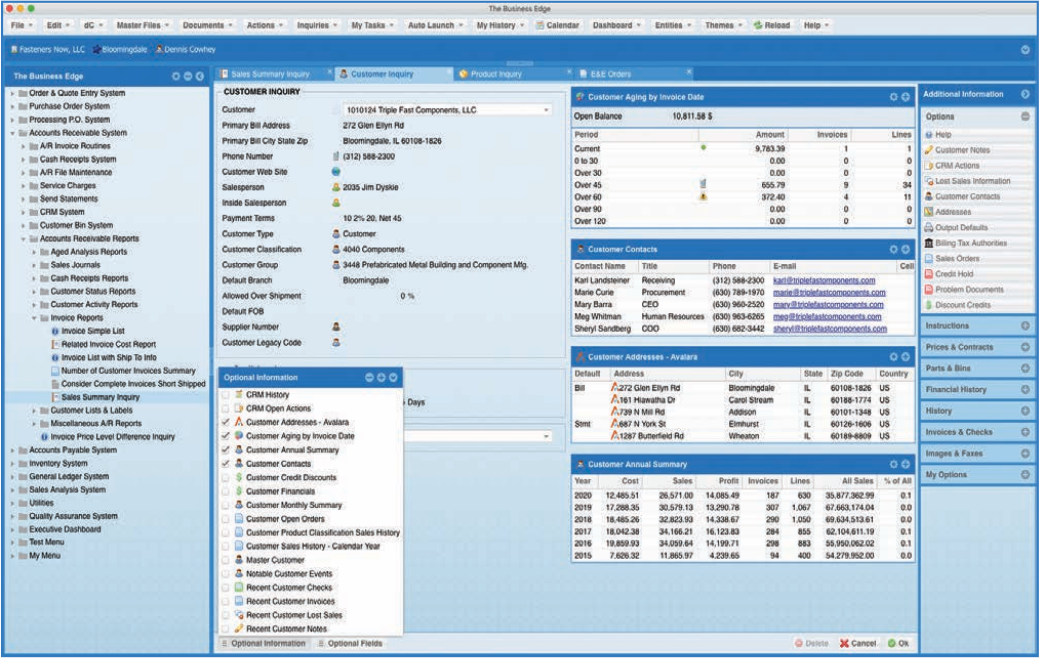Select Invoice Simple List report
The width and height of the screenshot is (1040, 659).
pos(93,331)
